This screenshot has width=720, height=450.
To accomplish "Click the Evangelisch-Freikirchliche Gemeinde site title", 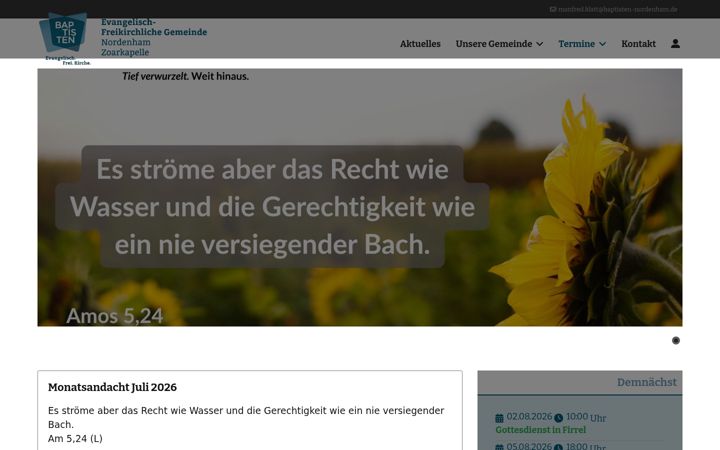I will [154, 27].
